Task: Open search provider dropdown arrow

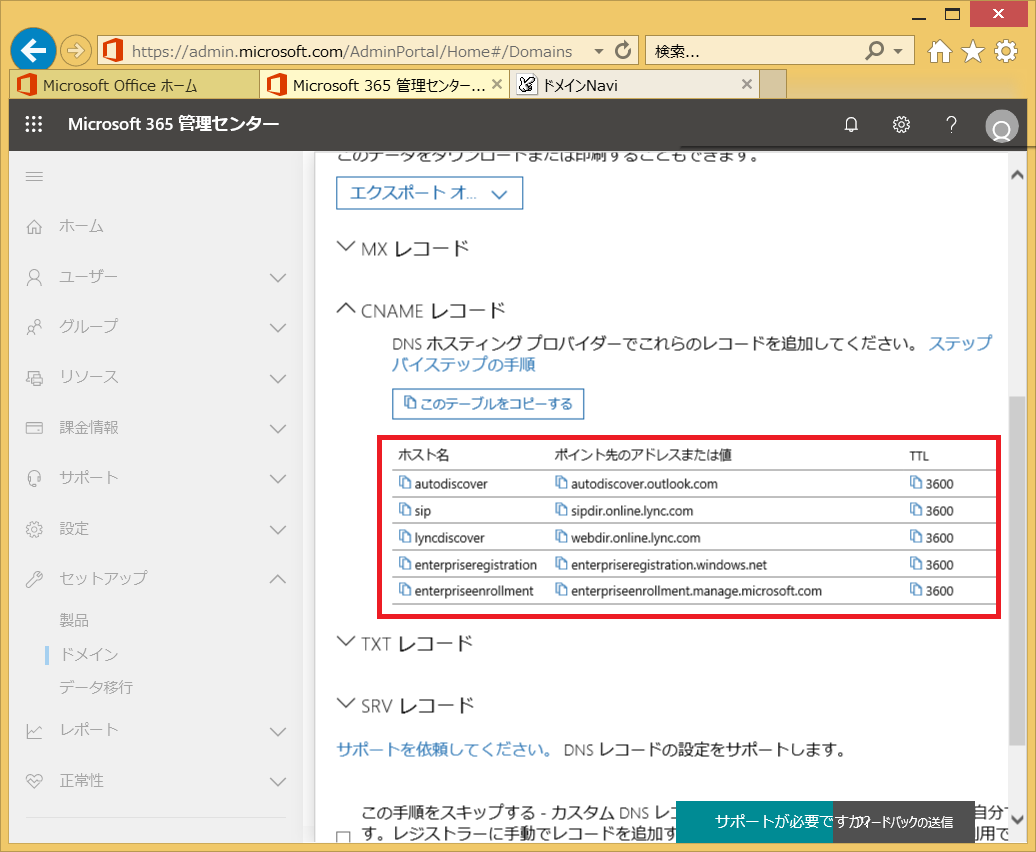Action: (898, 51)
